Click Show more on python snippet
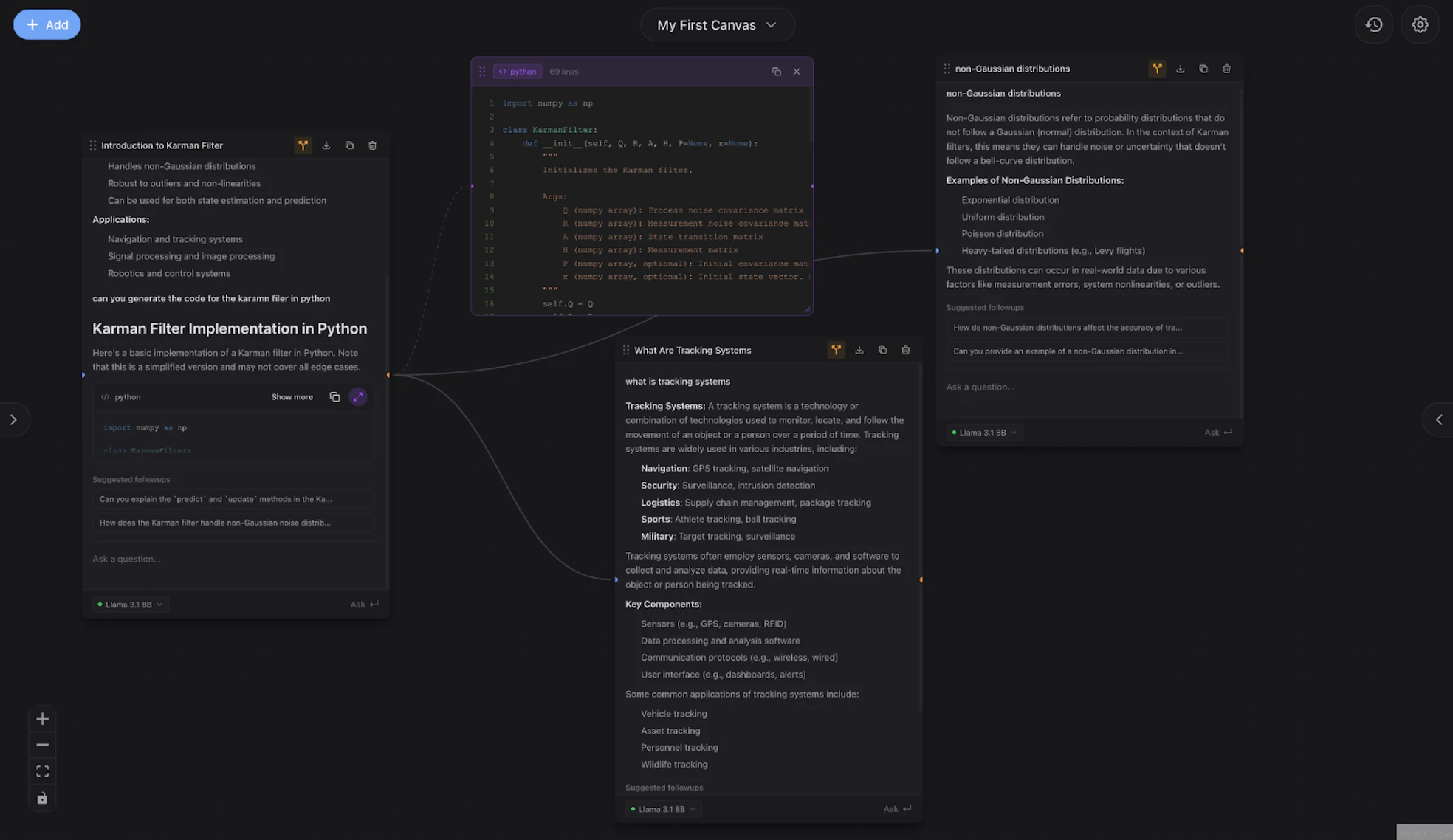Viewport: 1453px width, 840px height. (x=292, y=397)
